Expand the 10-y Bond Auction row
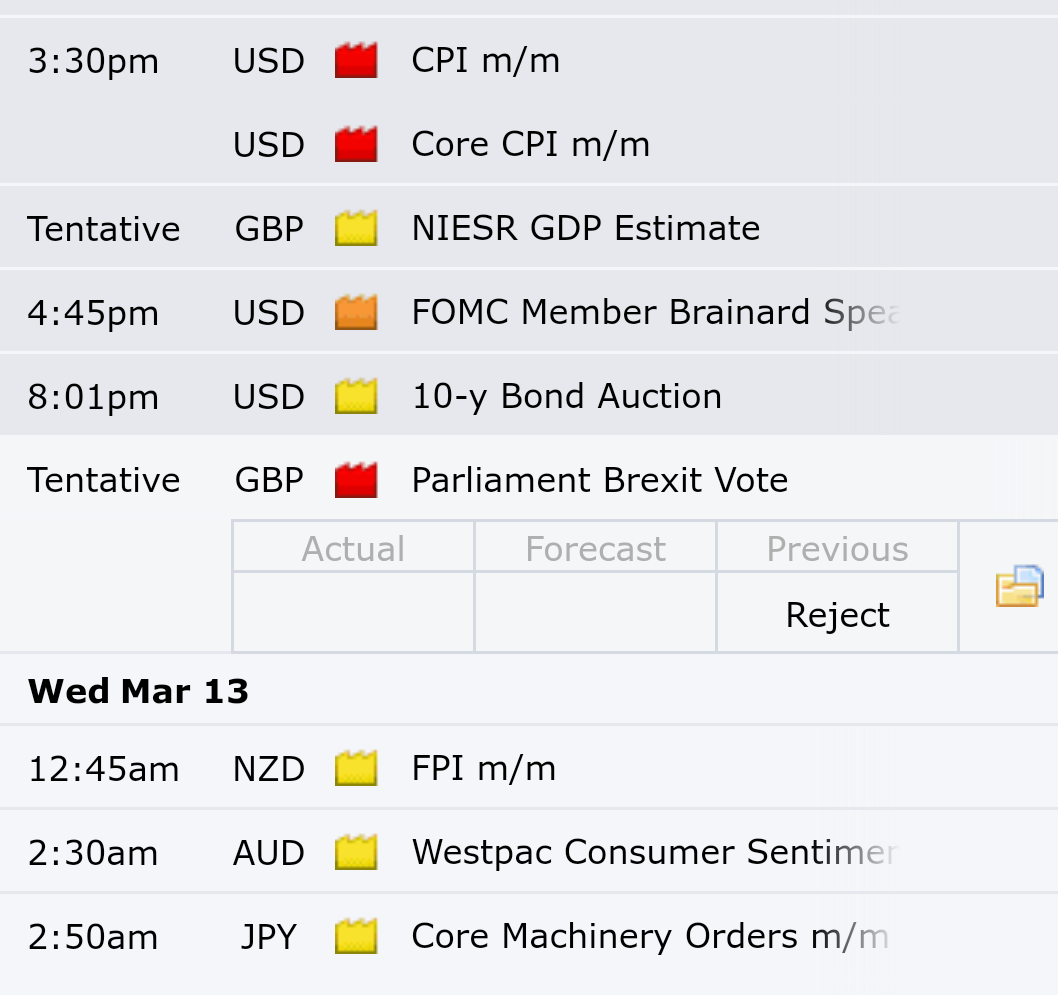Image resolution: width=1058 pixels, height=995 pixels. [566, 397]
